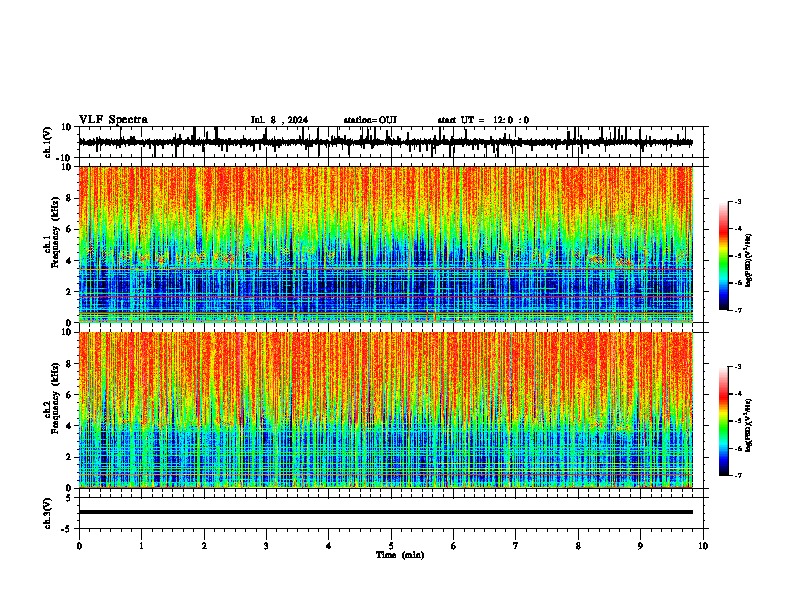The image size is (792, 612).
Task: Click inside the ch.2 spectrogram panel
Action: [x=386, y=410]
